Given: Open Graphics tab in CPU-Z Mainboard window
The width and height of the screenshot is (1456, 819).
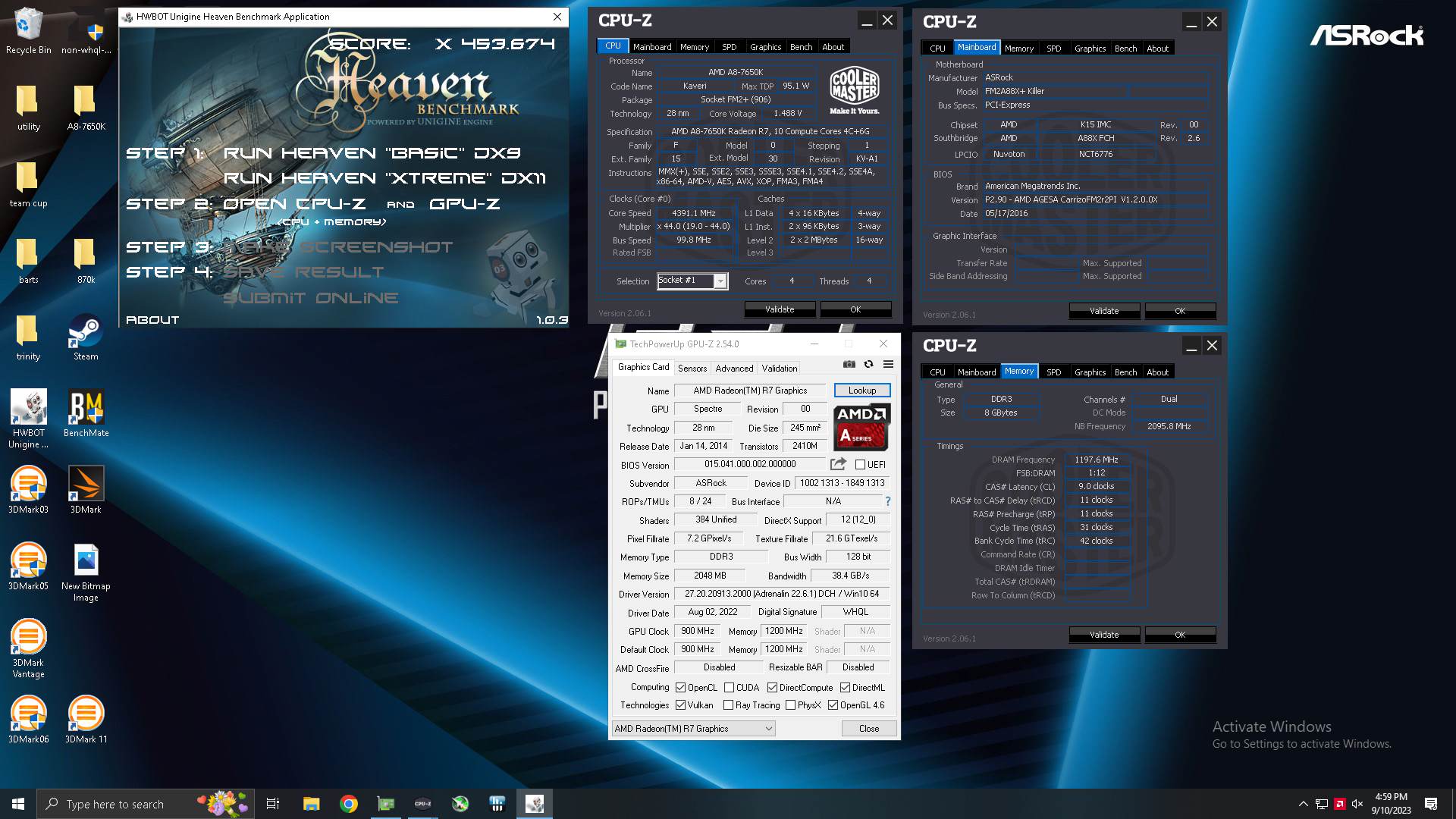Looking at the screenshot, I should point(1090,49).
